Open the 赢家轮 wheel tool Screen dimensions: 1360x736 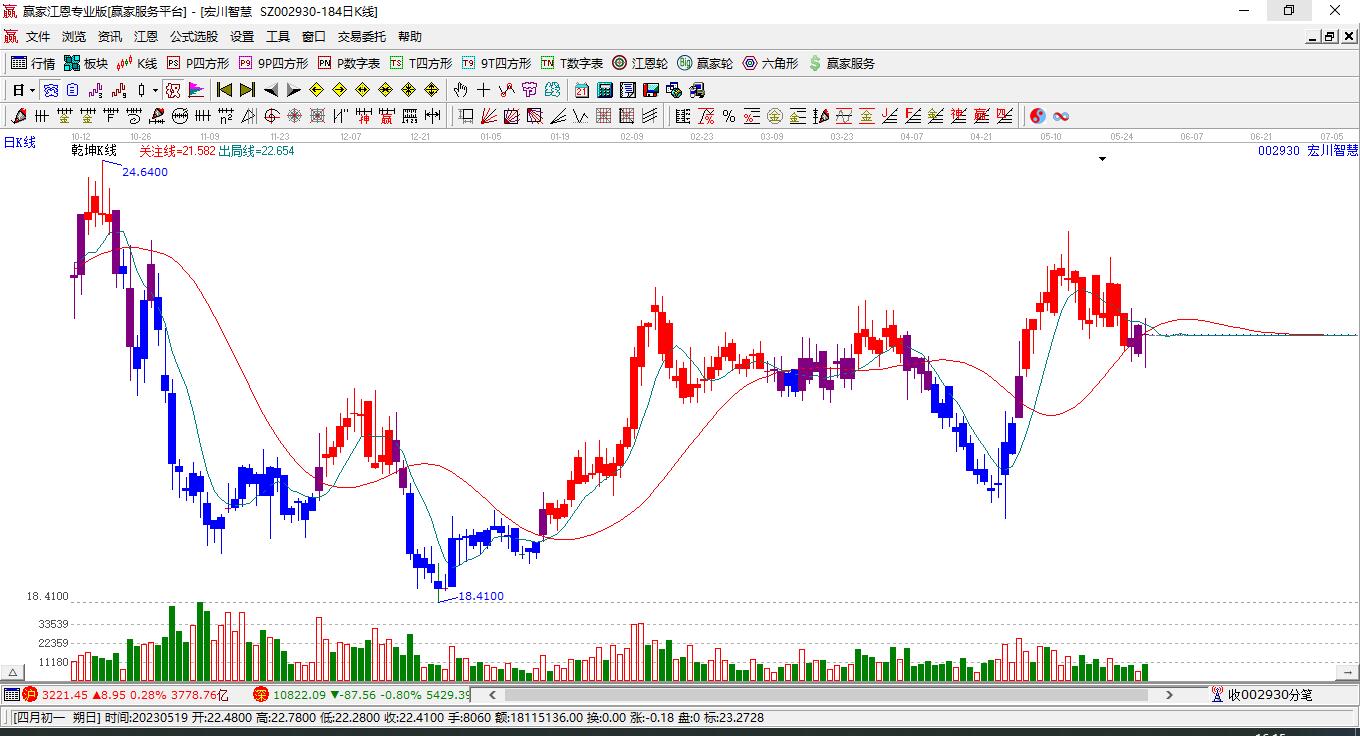coord(705,63)
